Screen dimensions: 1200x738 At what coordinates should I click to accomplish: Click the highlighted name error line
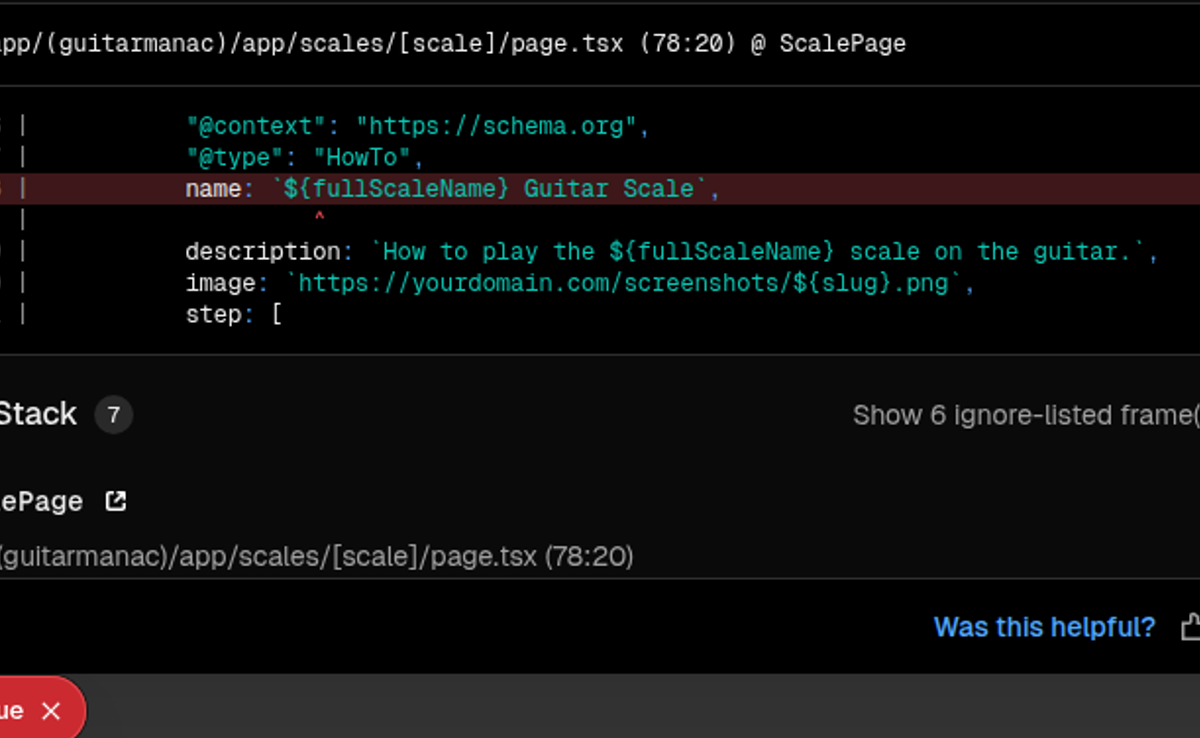click(x=600, y=189)
